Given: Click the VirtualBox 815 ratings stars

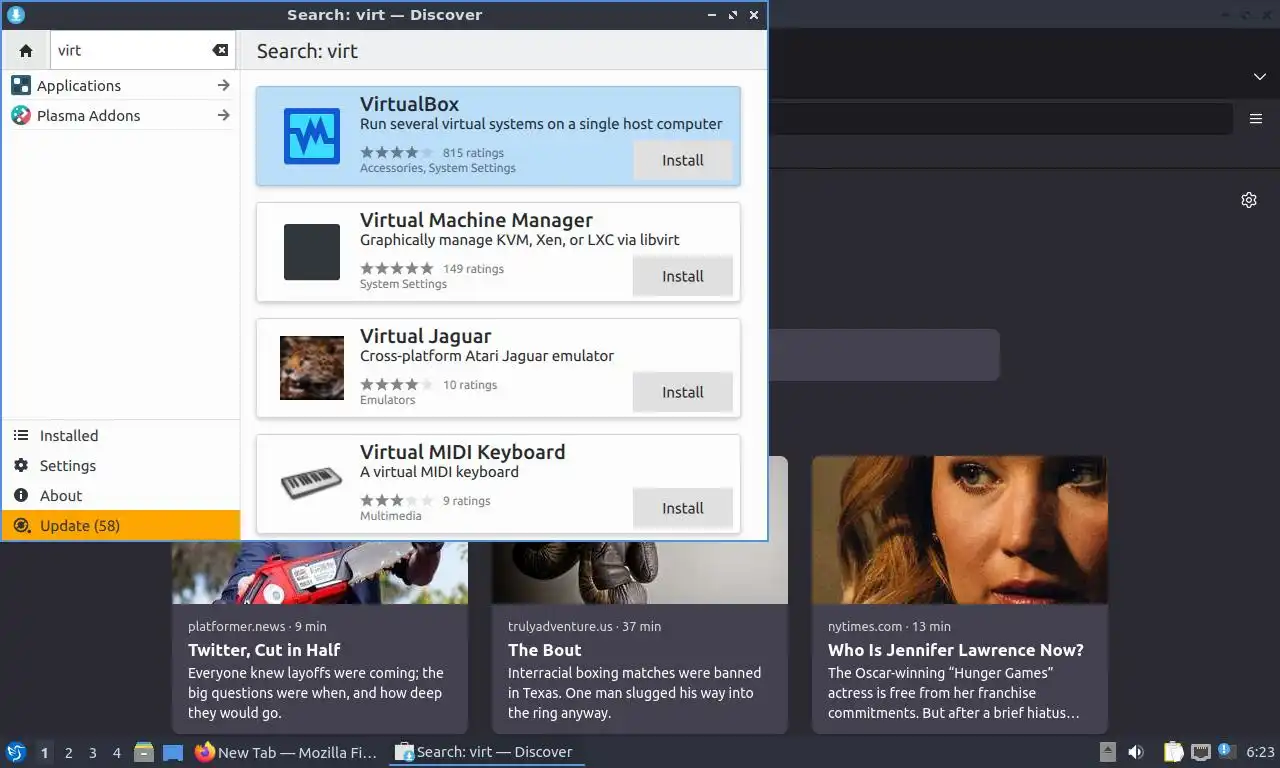Looking at the screenshot, I should 397,153.
